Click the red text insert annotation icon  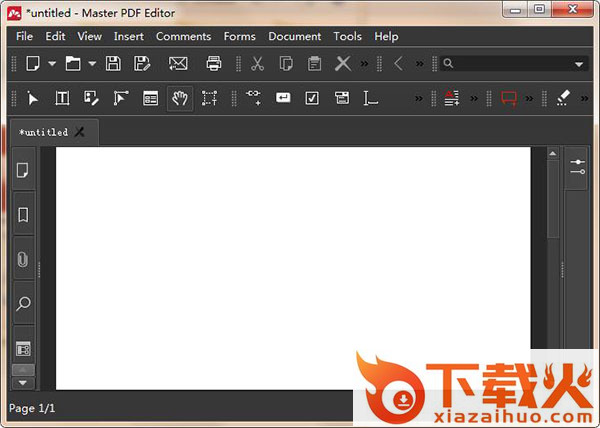click(x=452, y=98)
